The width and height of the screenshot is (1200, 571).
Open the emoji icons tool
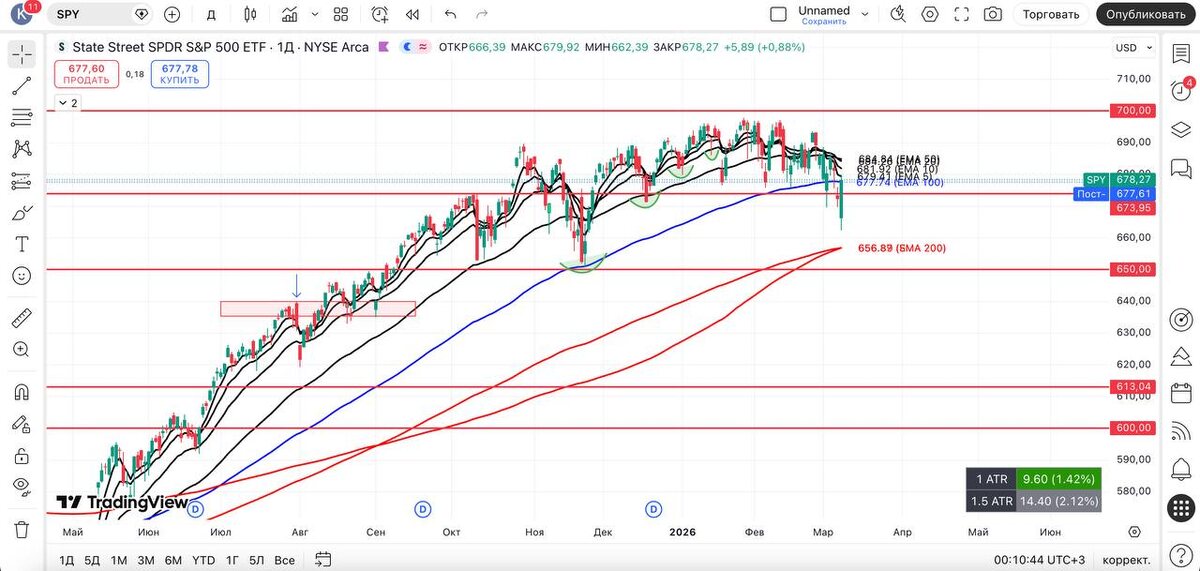point(21,276)
